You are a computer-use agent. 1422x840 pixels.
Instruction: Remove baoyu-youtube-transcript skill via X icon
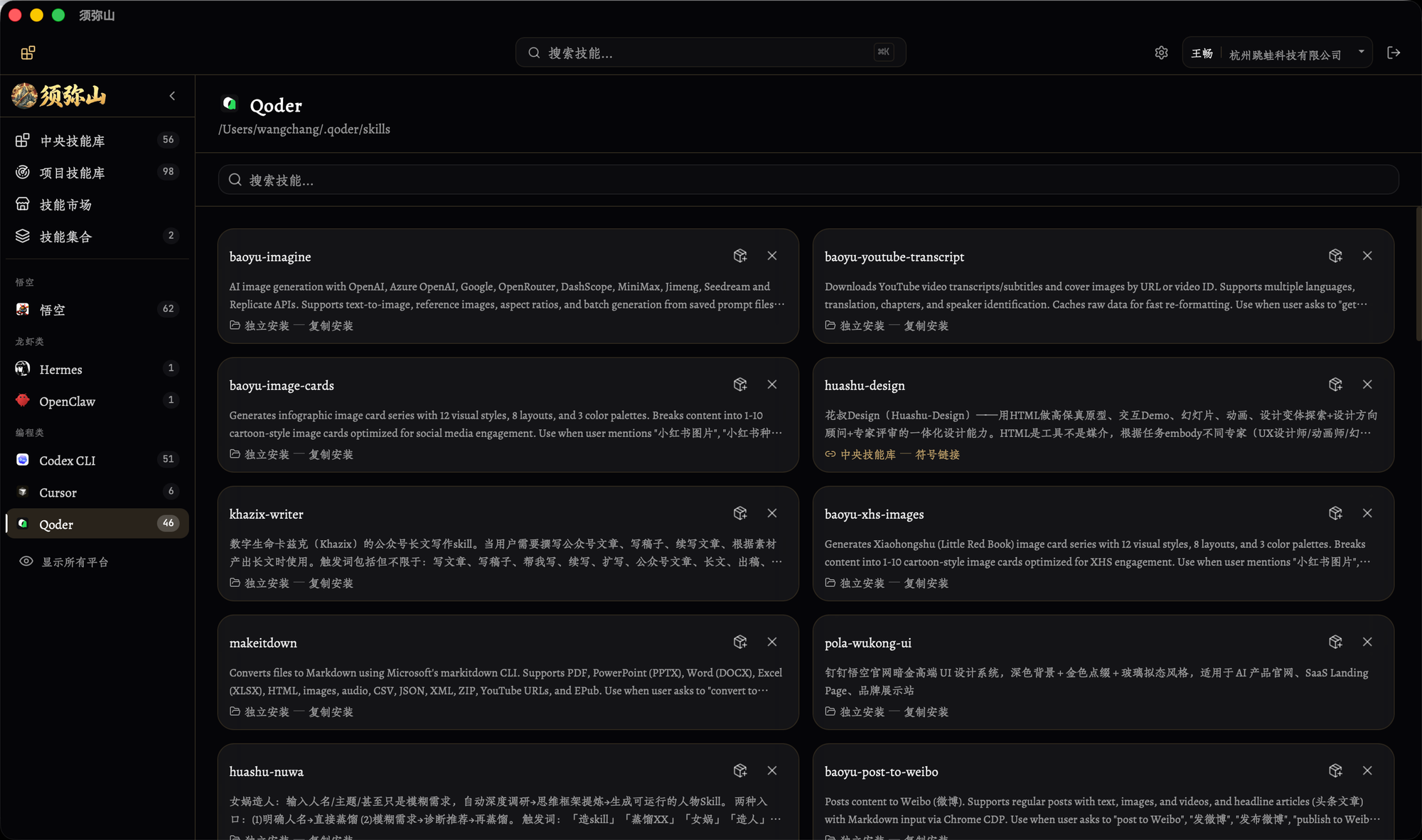[1367, 256]
